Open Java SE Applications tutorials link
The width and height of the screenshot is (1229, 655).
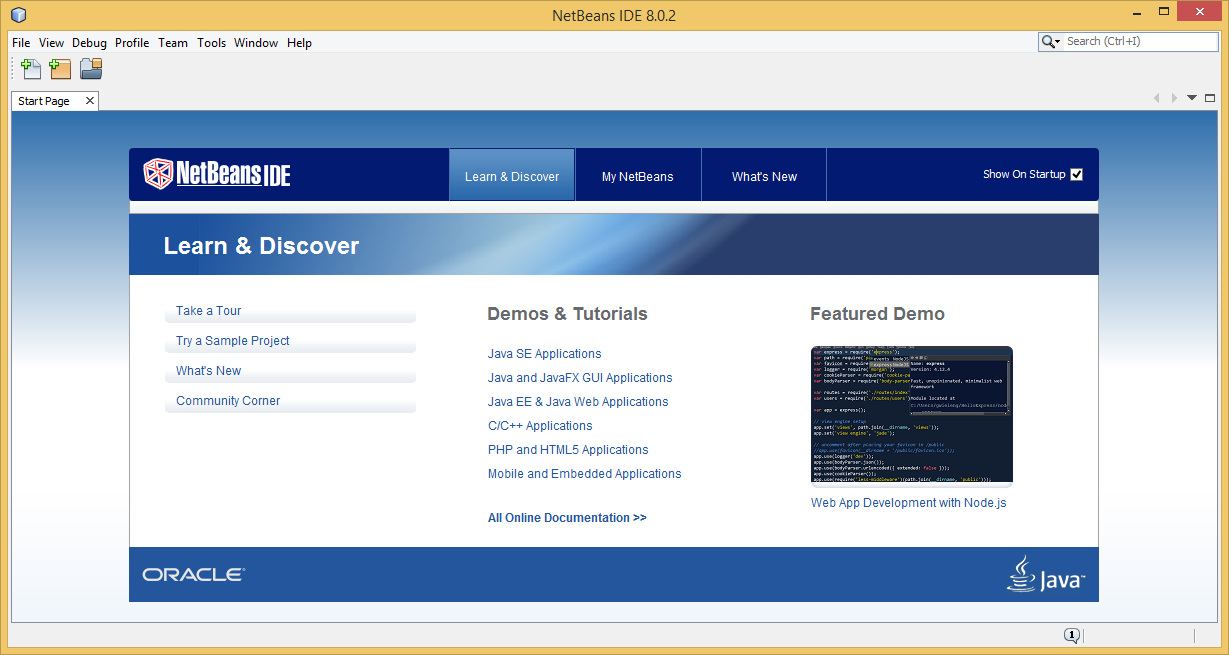[x=544, y=354]
